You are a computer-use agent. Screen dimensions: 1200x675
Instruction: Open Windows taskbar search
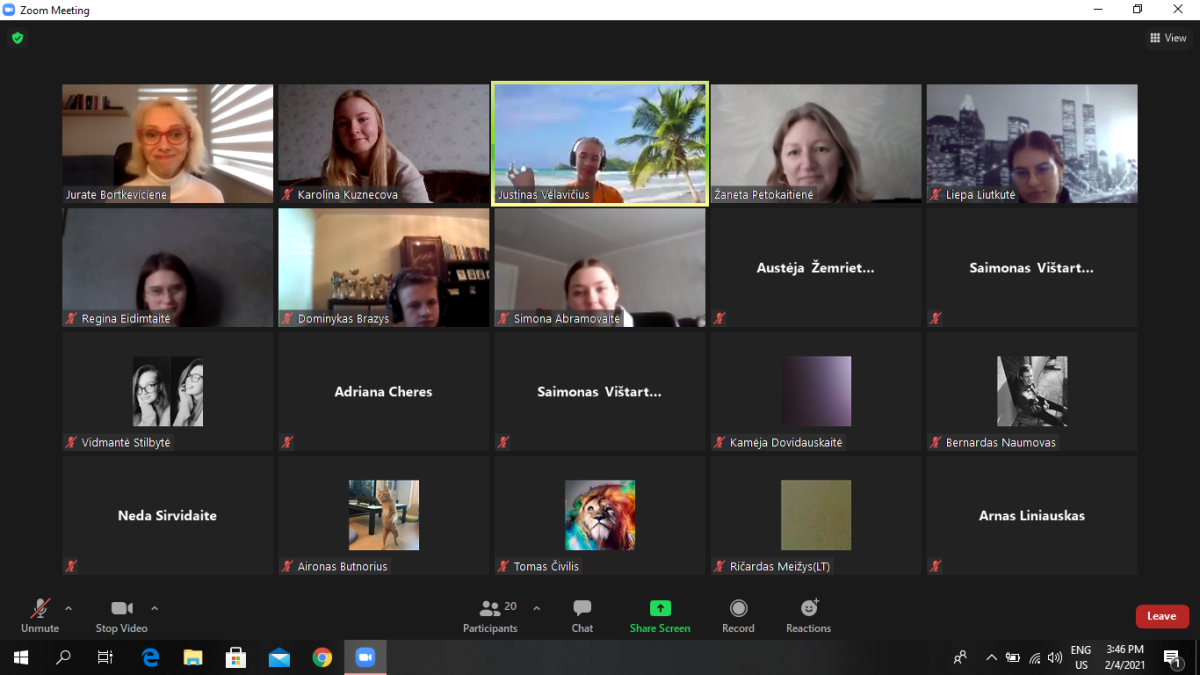(x=63, y=657)
